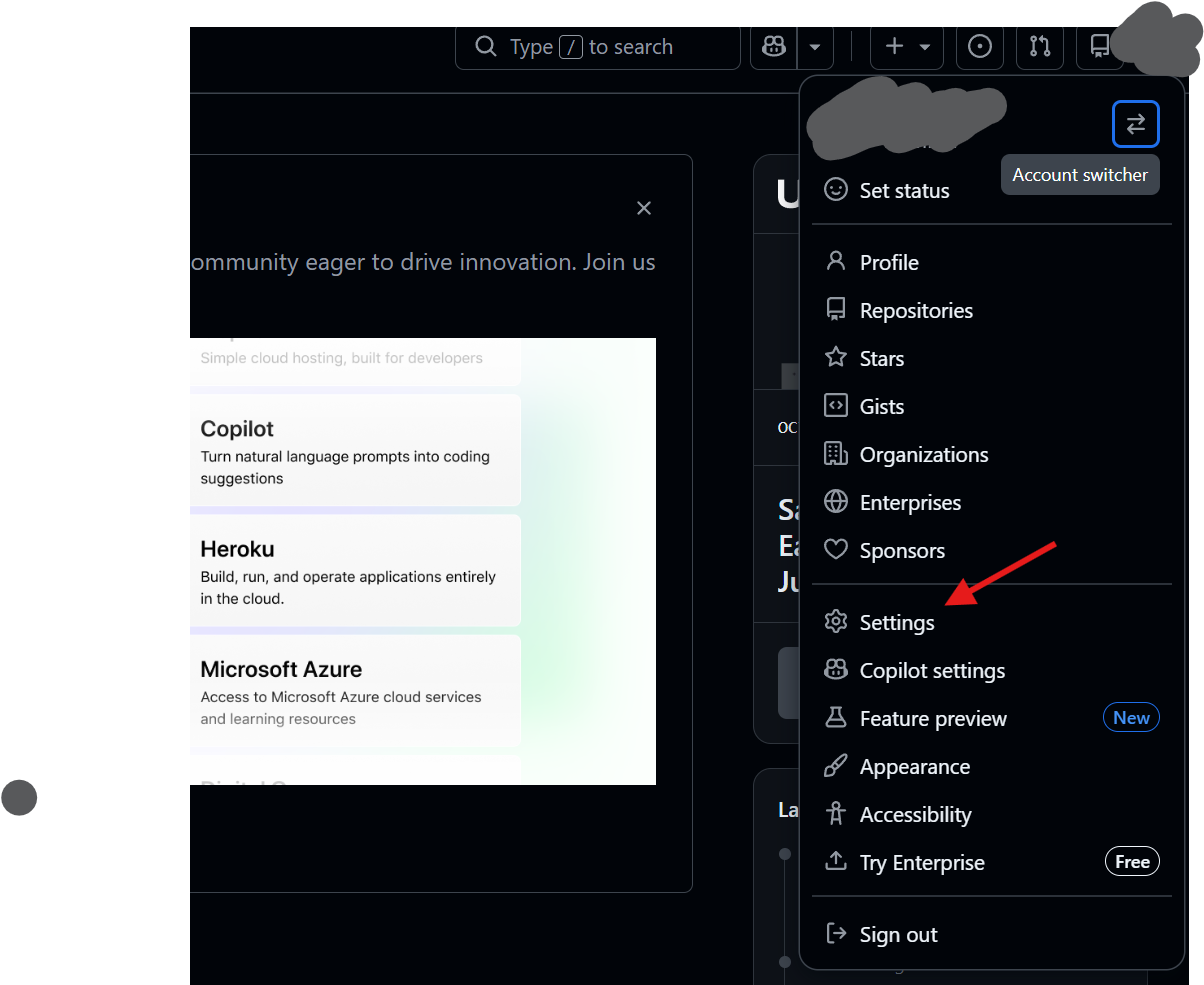Click the upload icon beside Try Enterprise

coord(836,861)
